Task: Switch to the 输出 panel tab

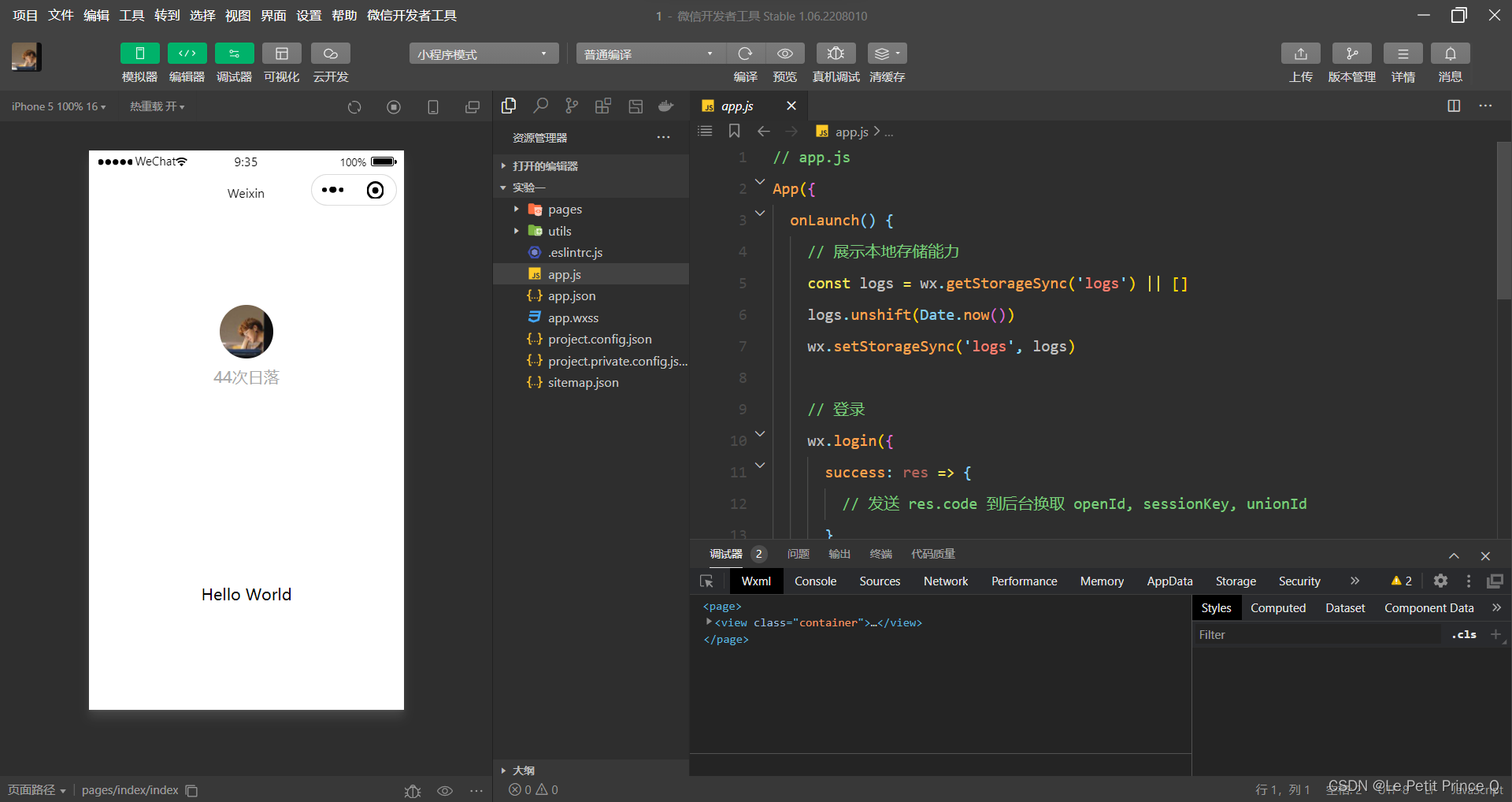Action: [839, 554]
